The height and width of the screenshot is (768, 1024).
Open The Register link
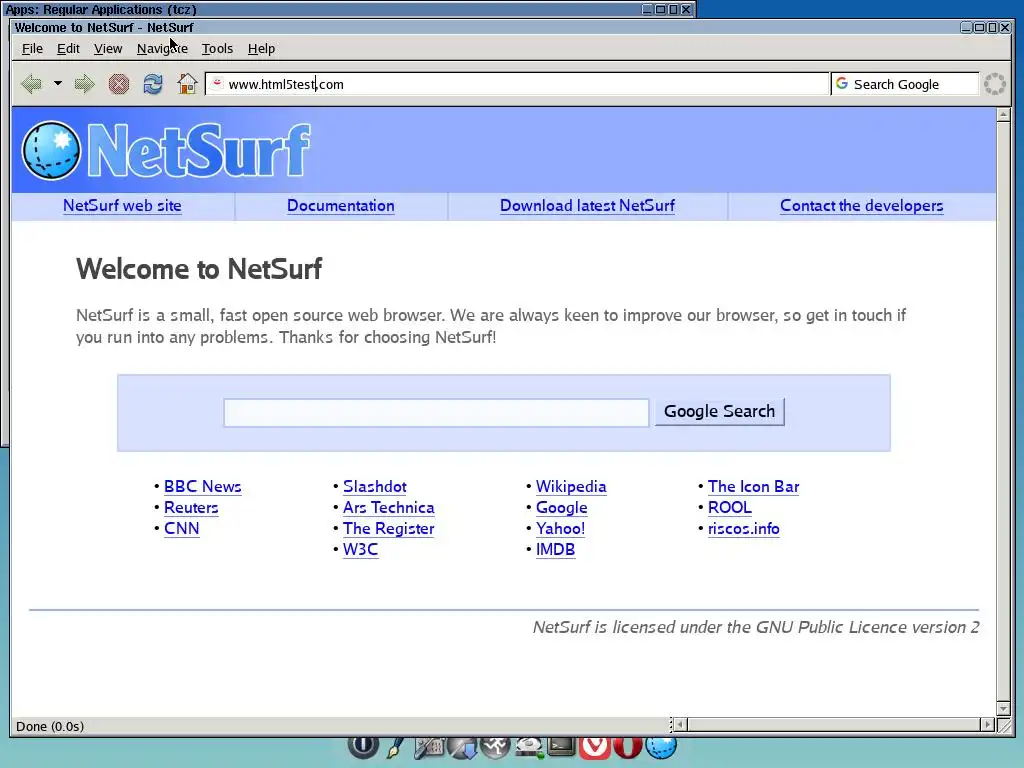pyautogui.click(x=389, y=528)
